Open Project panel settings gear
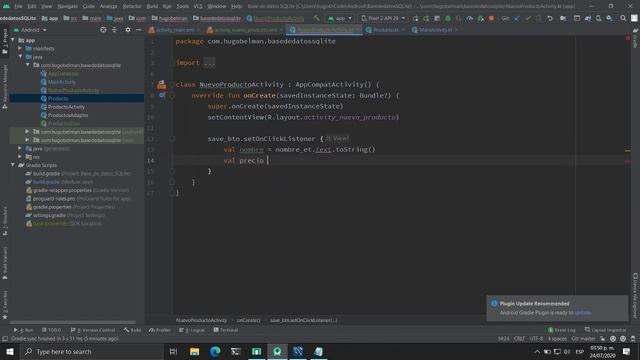This screenshot has width=640, height=360. 128,30
